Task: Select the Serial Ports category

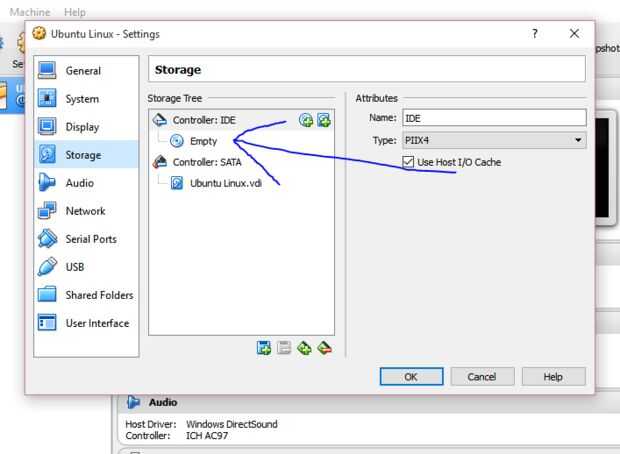Action: [86, 239]
